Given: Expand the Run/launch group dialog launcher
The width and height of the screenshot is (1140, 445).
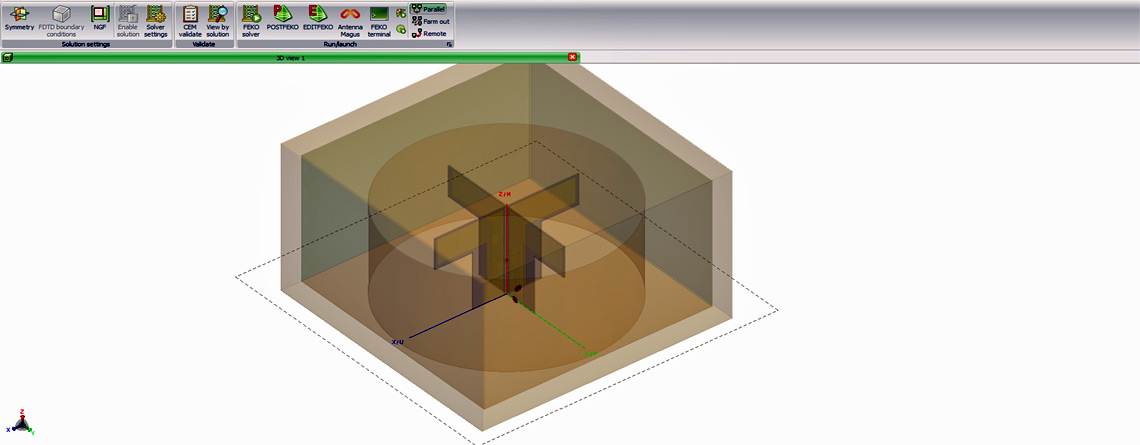Looking at the screenshot, I should click(449, 45).
